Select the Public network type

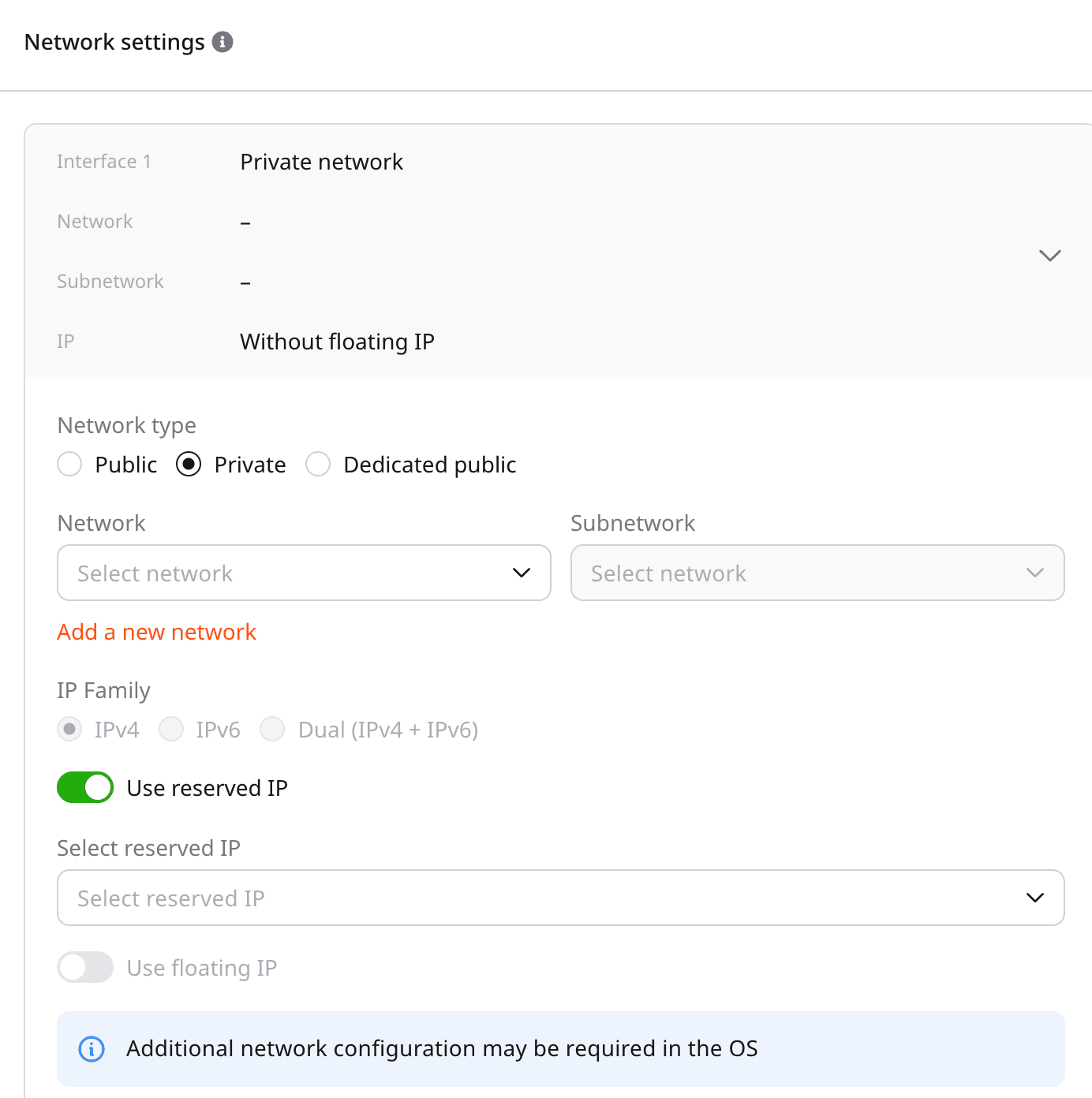pyautogui.click(x=70, y=465)
